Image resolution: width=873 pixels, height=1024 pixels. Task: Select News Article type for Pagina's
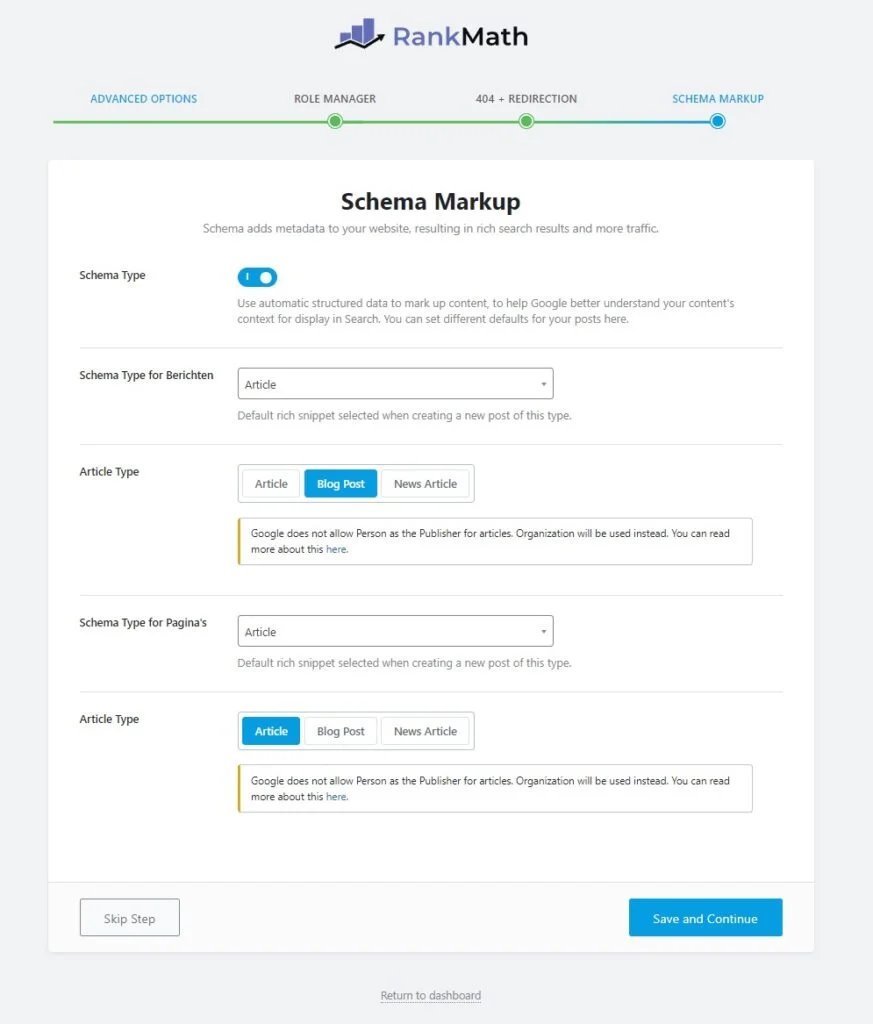pos(425,731)
